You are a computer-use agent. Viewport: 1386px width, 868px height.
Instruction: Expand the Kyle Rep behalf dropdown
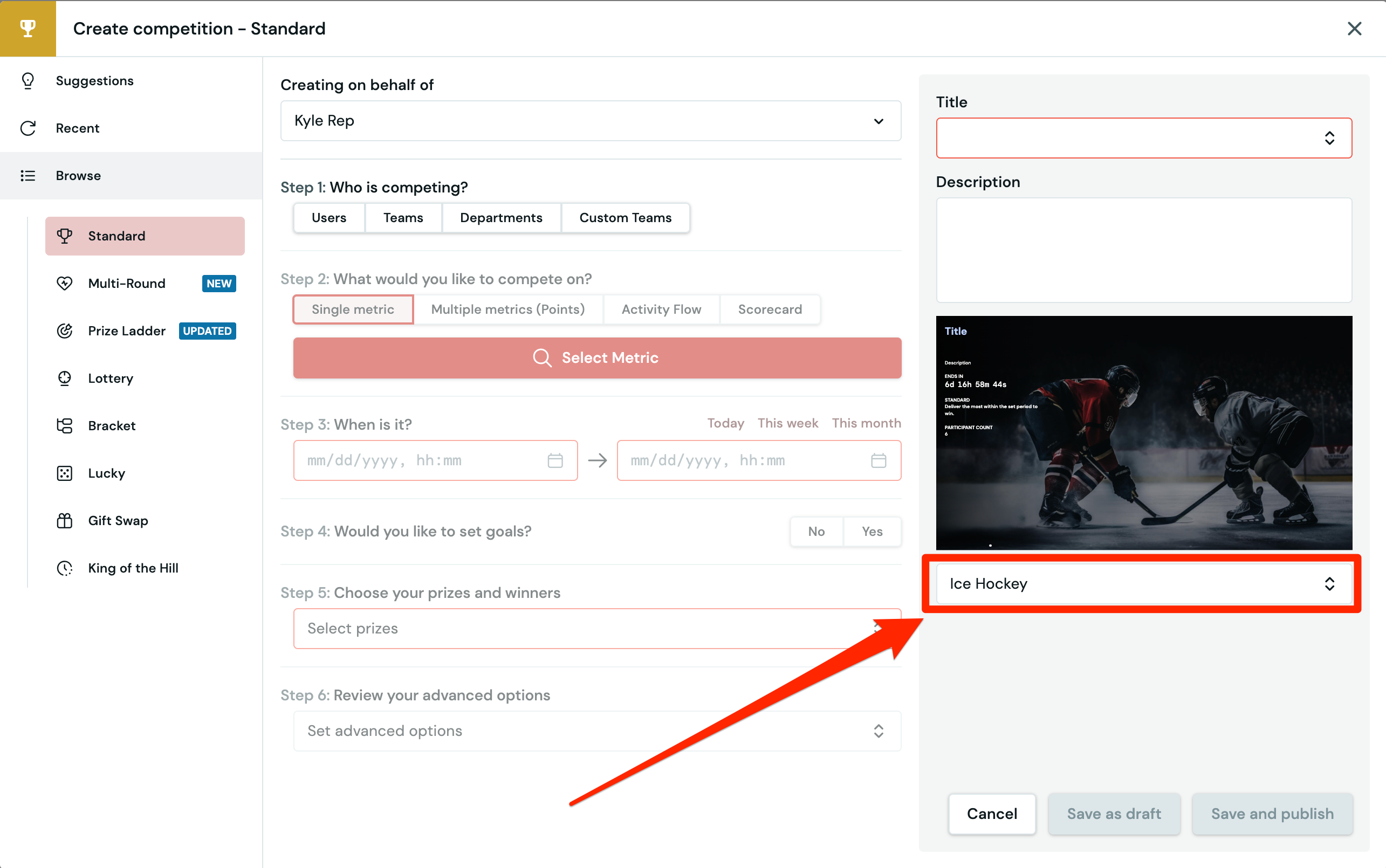coord(590,121)
